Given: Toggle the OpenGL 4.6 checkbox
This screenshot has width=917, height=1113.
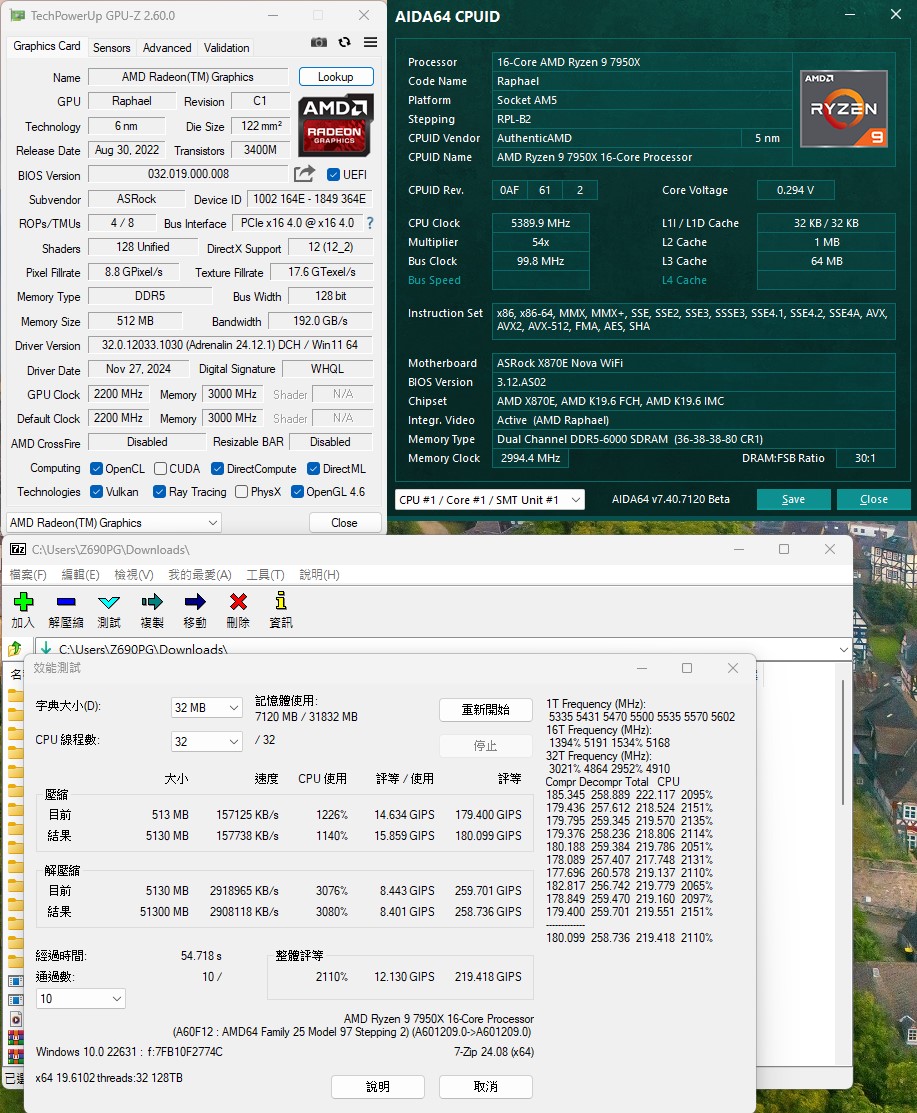Looking at the screenshot, I should point(297,492).
